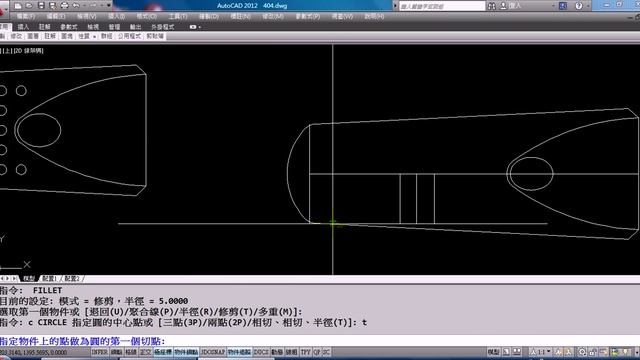640x360 pixels.
Task: Open the 工具(T) menu
Action: 178,16
